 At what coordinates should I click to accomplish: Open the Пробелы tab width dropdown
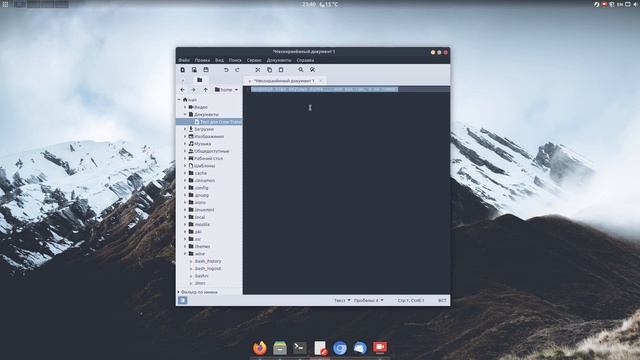coord(369,300)
